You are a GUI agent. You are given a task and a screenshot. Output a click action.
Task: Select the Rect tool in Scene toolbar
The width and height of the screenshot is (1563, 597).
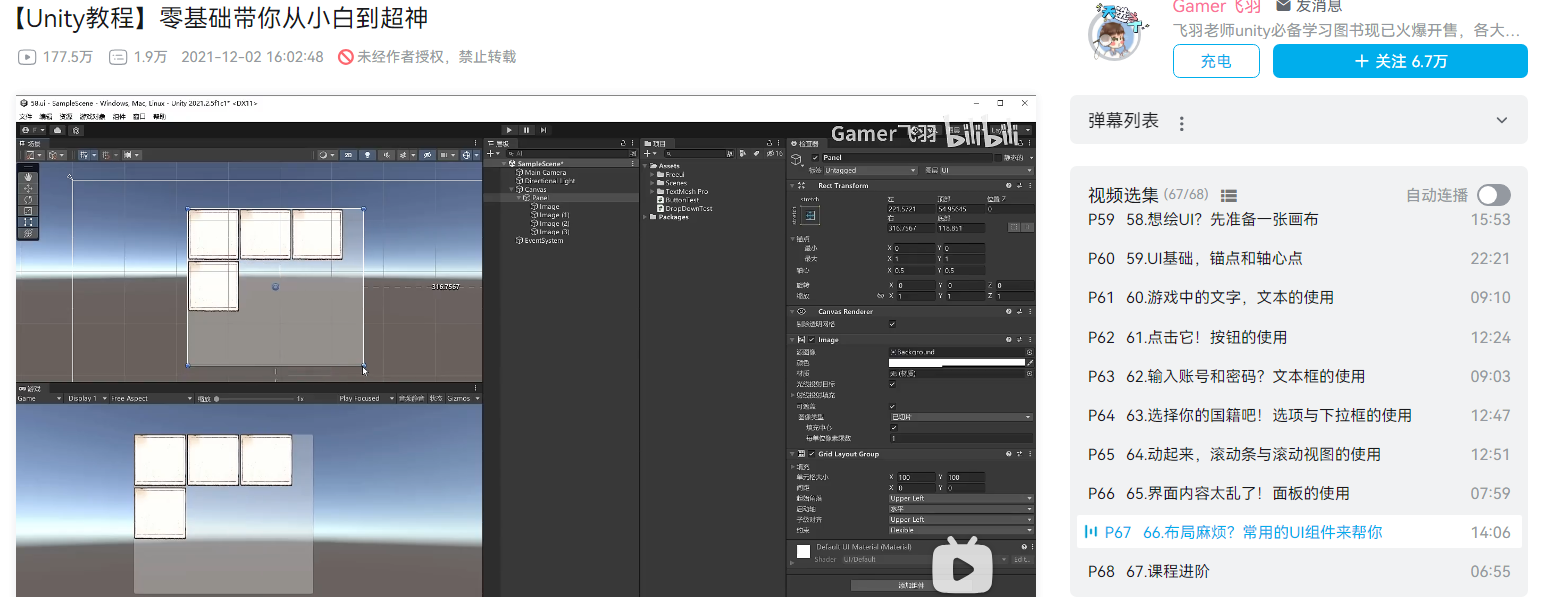pos(28,222)
